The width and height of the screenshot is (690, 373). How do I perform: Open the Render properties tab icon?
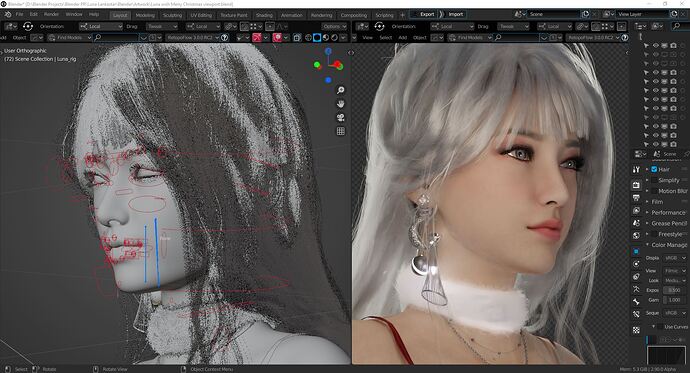[636, 185]
